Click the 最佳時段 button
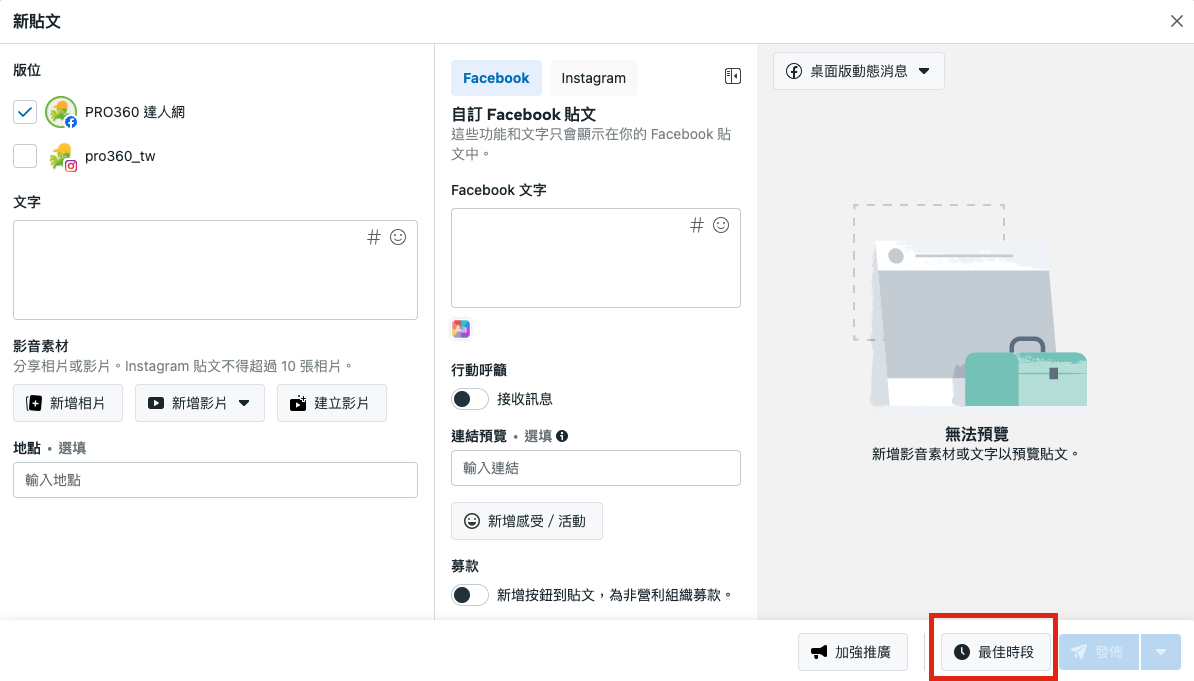Image resolution: width=1194 pixels, height=681 pixels. tap(994, 652)
